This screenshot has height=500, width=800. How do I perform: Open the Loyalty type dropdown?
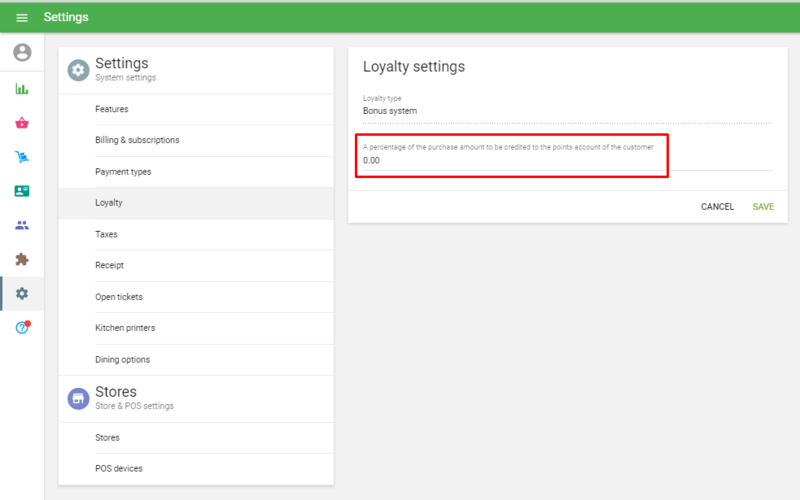coord(567,110)
